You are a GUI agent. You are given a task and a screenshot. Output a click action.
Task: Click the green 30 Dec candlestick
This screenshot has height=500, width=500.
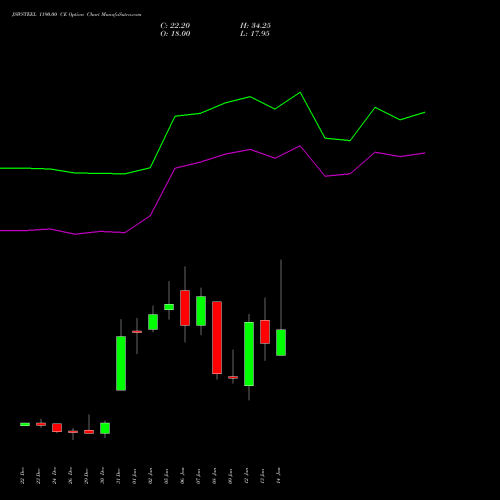pyautogui.click(x=105, y=428)
